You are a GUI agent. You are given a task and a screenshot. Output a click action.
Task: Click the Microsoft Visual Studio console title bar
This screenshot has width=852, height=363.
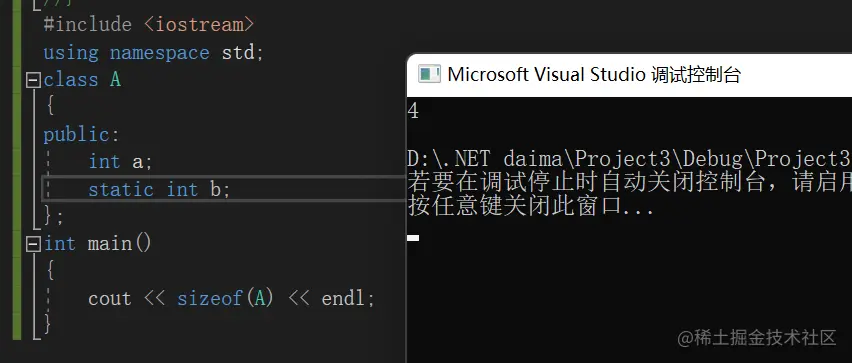[629, 74]
